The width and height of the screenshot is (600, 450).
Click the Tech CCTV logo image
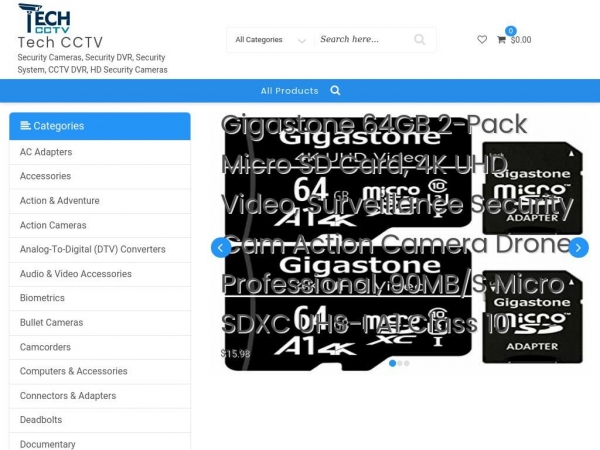tap(44, 18)
